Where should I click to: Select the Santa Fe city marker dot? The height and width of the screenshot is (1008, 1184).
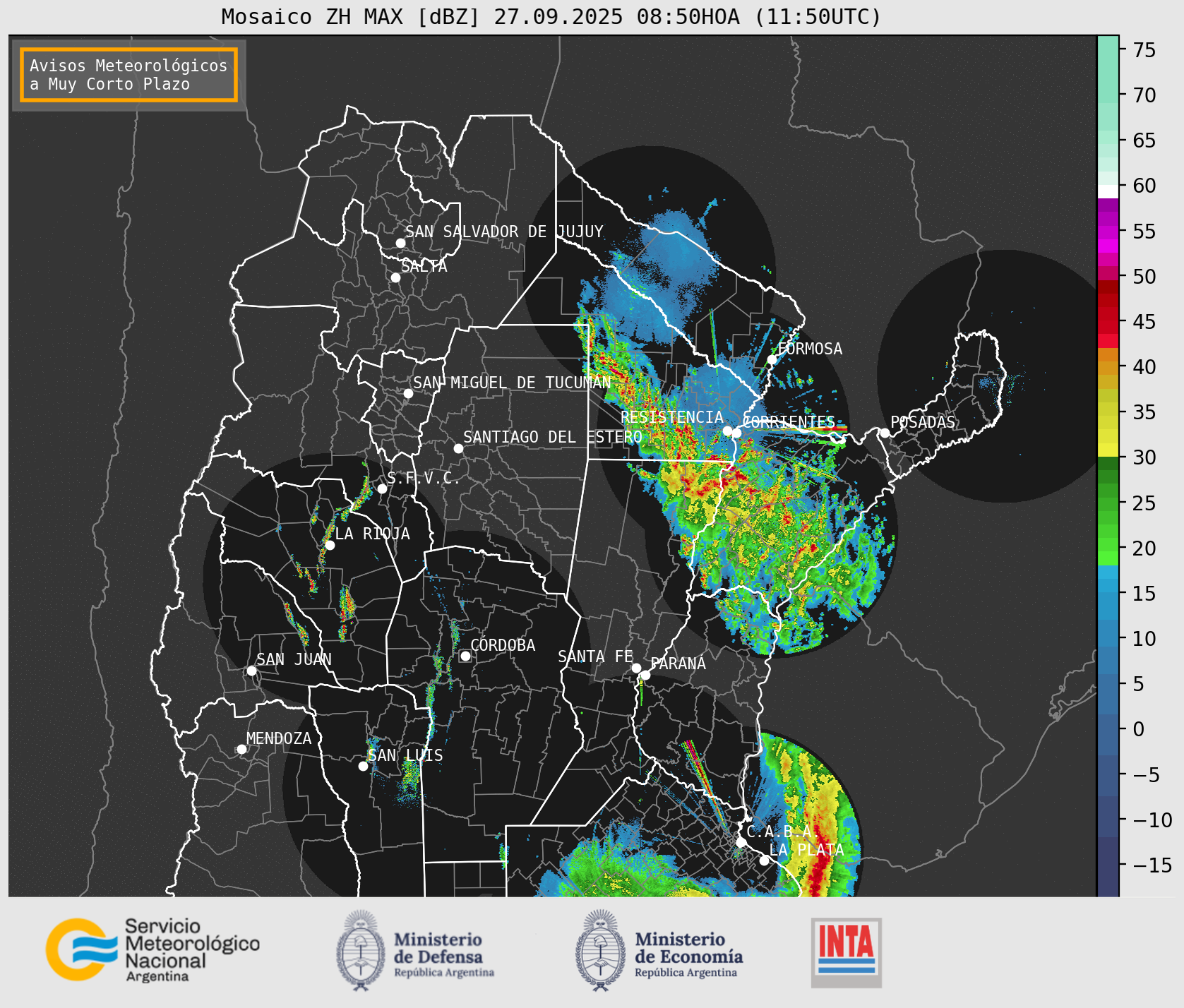pyautogui.click(x=636, y=668)
